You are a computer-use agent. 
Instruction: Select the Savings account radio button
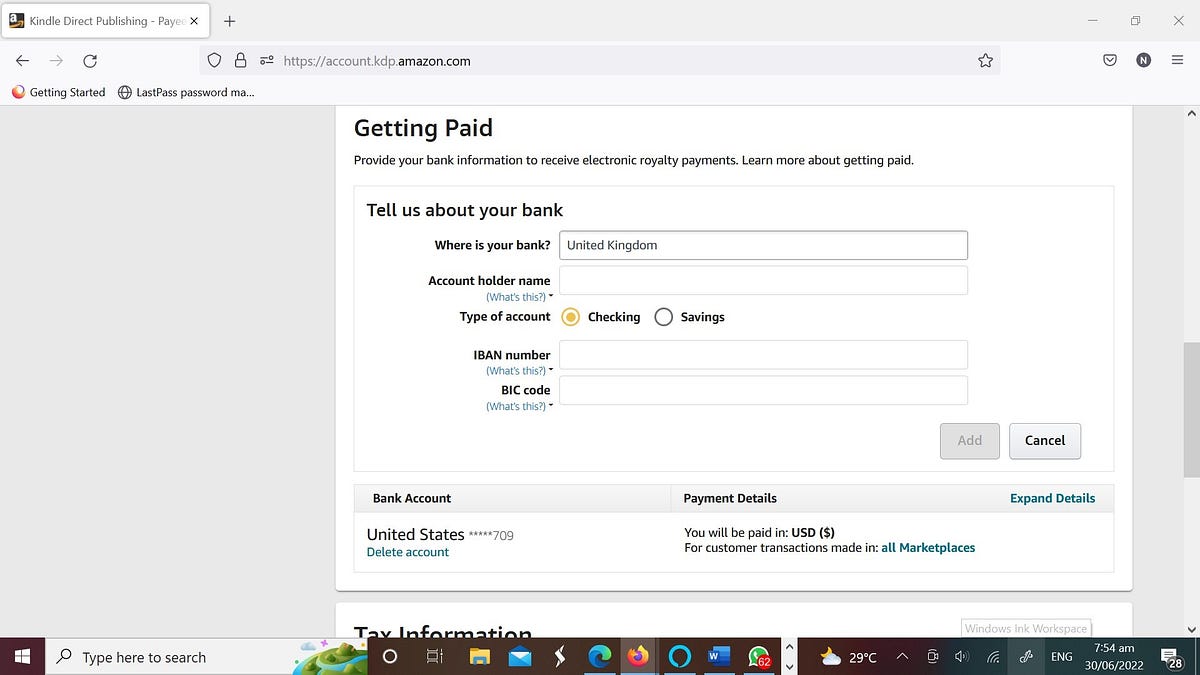(x=663, y=316)
